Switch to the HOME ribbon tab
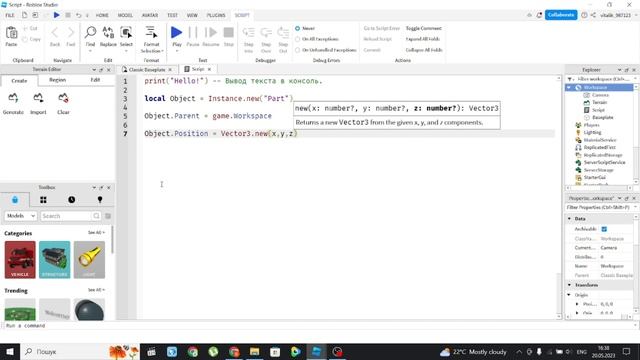The height and width of the screenshot is (360, 640). pos(102,15)
